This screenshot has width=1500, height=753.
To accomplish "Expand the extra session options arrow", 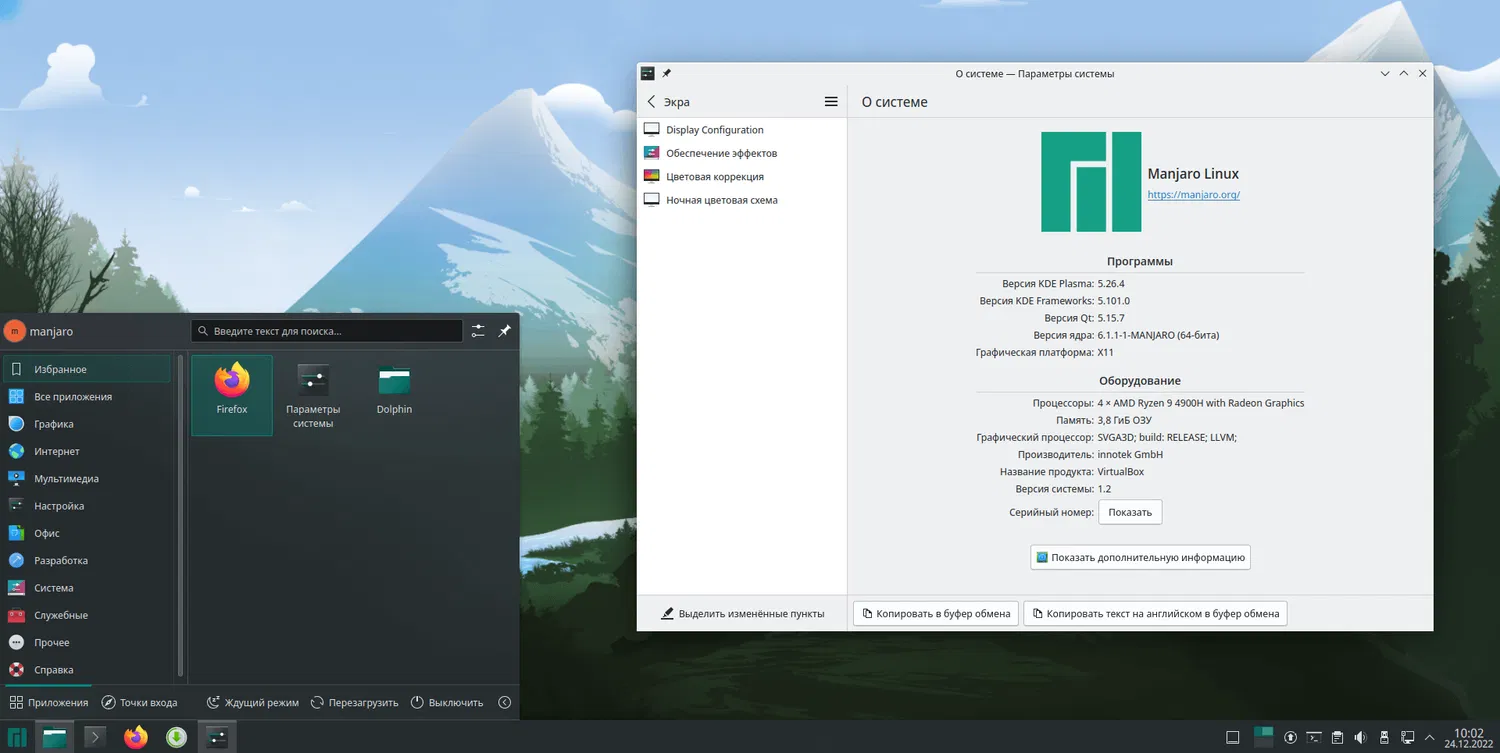I will point(504,703).
